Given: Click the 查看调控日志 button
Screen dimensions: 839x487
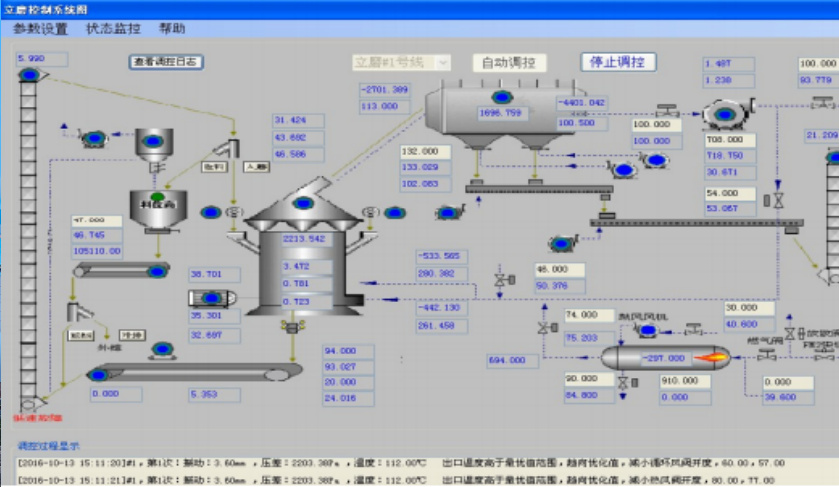Looking at the screenshot, I should point(167,62).
